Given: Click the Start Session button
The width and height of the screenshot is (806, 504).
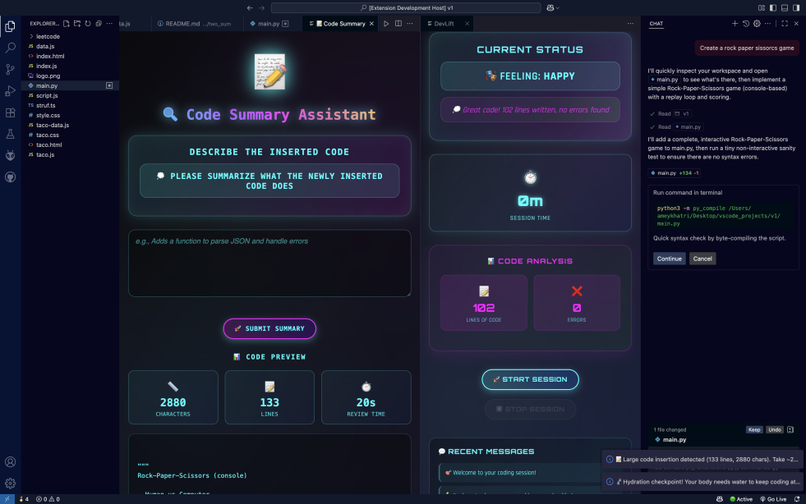Looking at the screenshot, I should pyautogui.click(x=530, y=380).
